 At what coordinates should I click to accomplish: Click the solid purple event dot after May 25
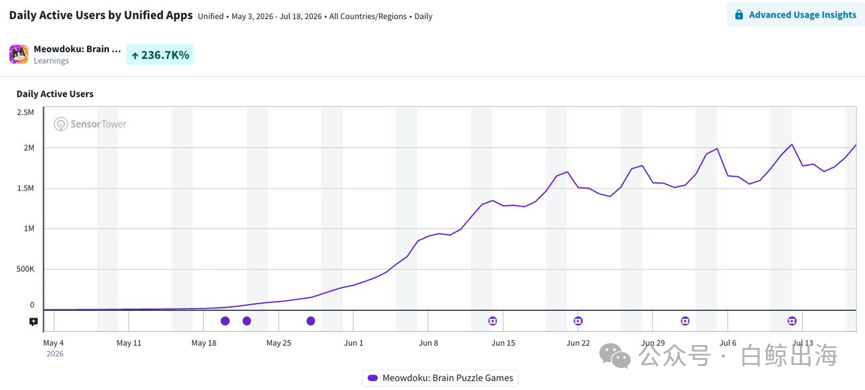[x=311, y=321]
